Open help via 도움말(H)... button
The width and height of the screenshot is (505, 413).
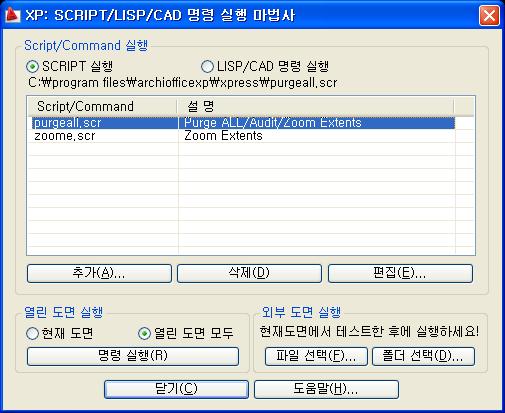pos(326,389)
